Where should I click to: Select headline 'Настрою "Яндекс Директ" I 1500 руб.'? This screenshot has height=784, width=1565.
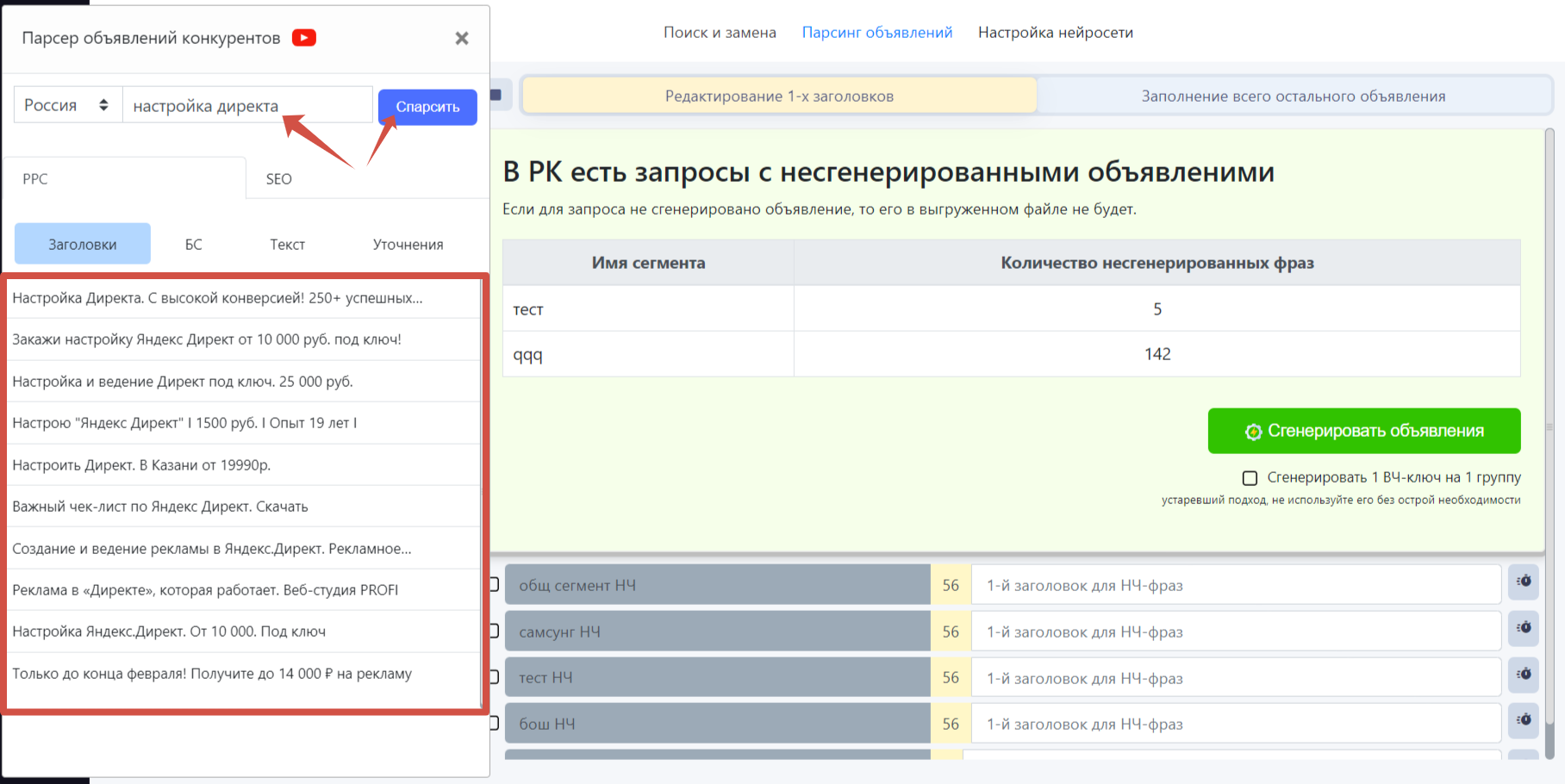244,423
